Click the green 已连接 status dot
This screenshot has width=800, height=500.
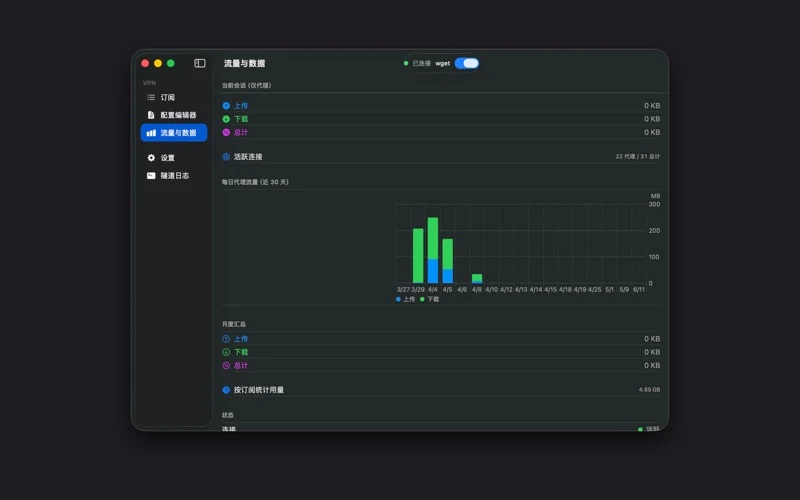[x=406, y=63]
